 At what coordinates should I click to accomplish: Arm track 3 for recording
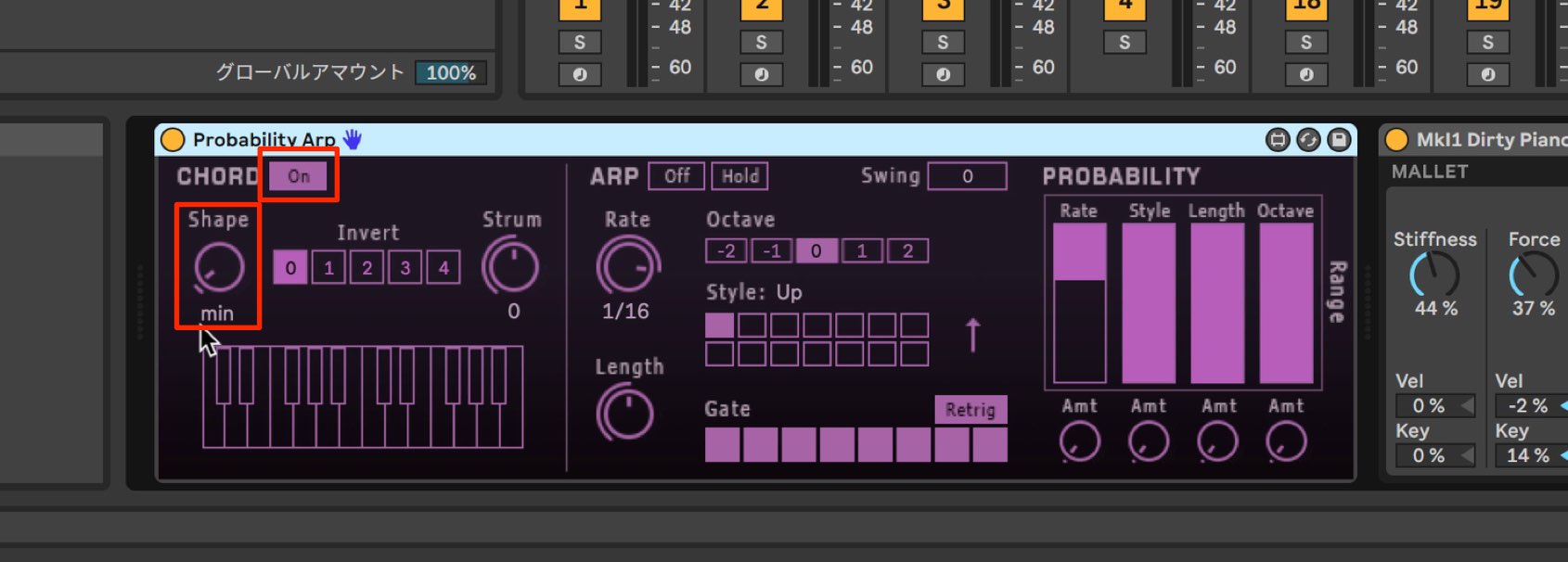[943, 74]
